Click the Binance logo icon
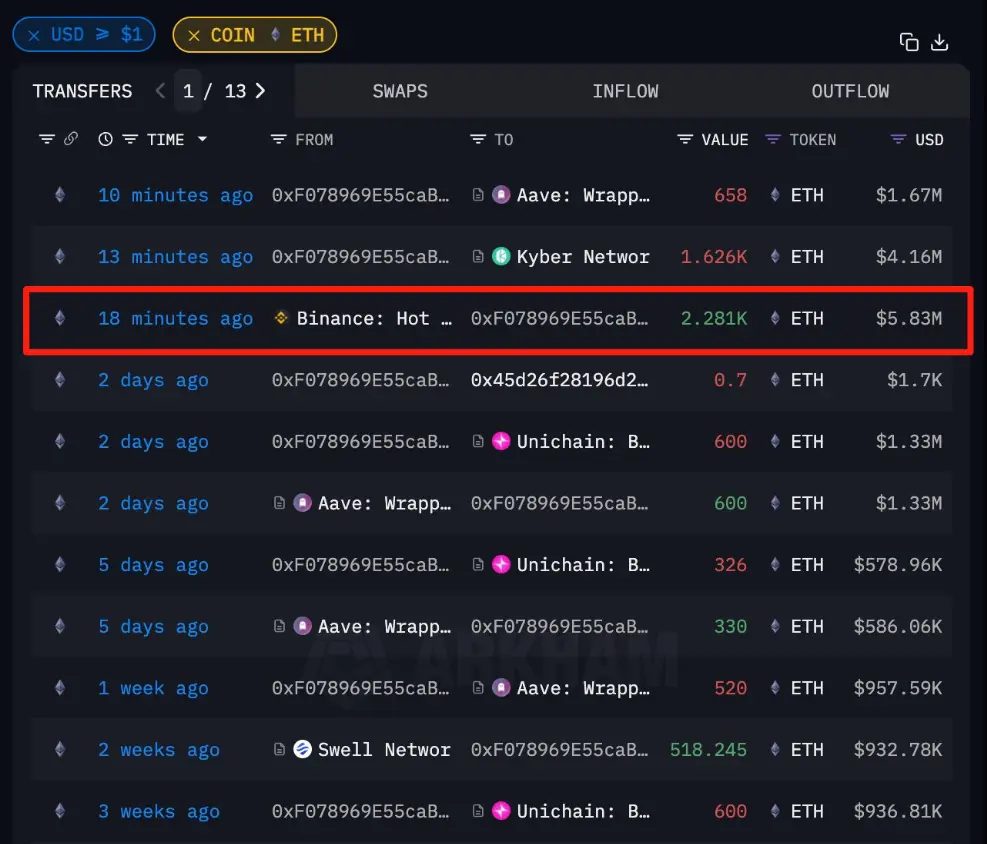 pos(281,318)
